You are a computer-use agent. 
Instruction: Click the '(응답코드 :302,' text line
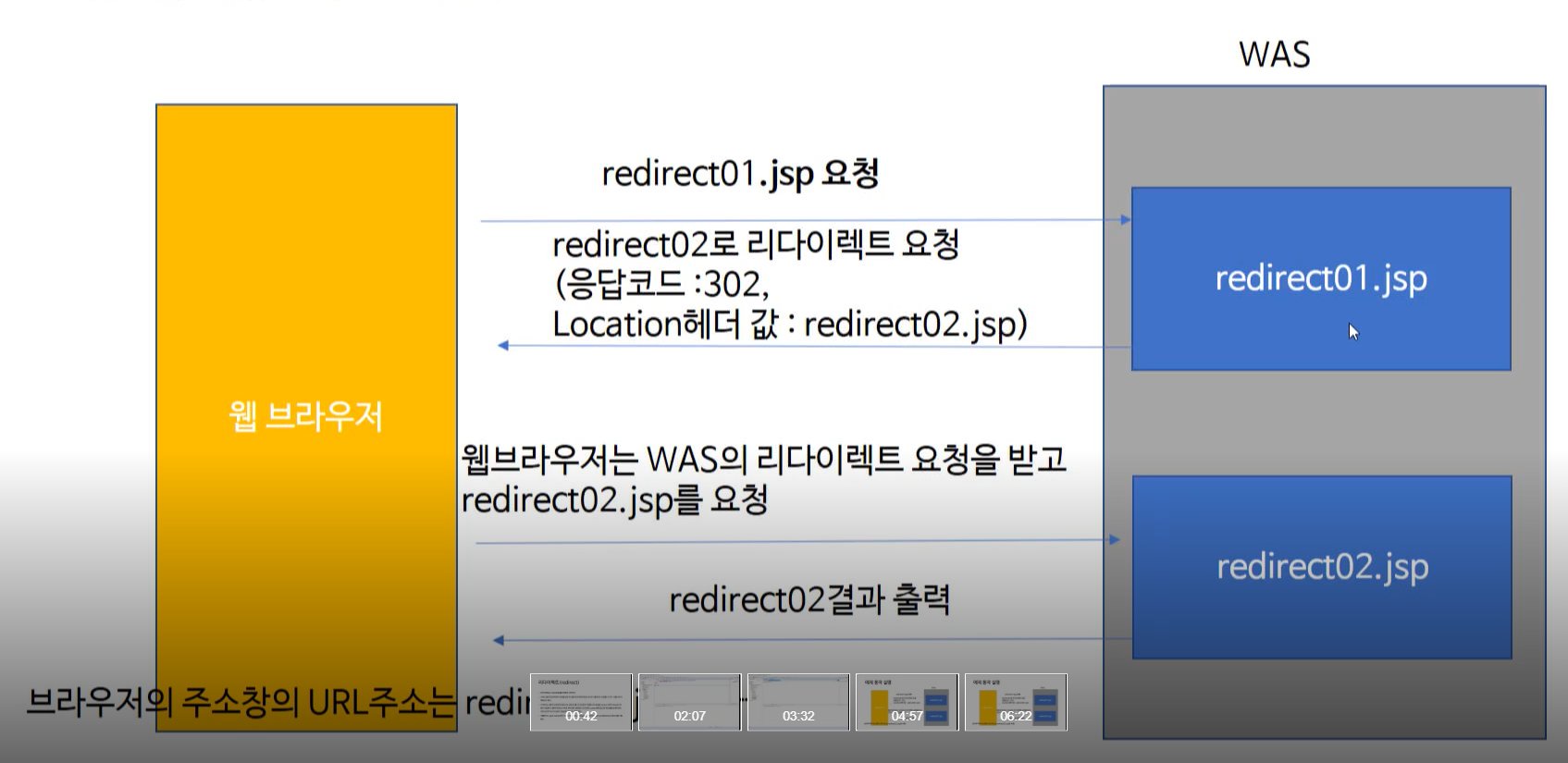(661, 284)
